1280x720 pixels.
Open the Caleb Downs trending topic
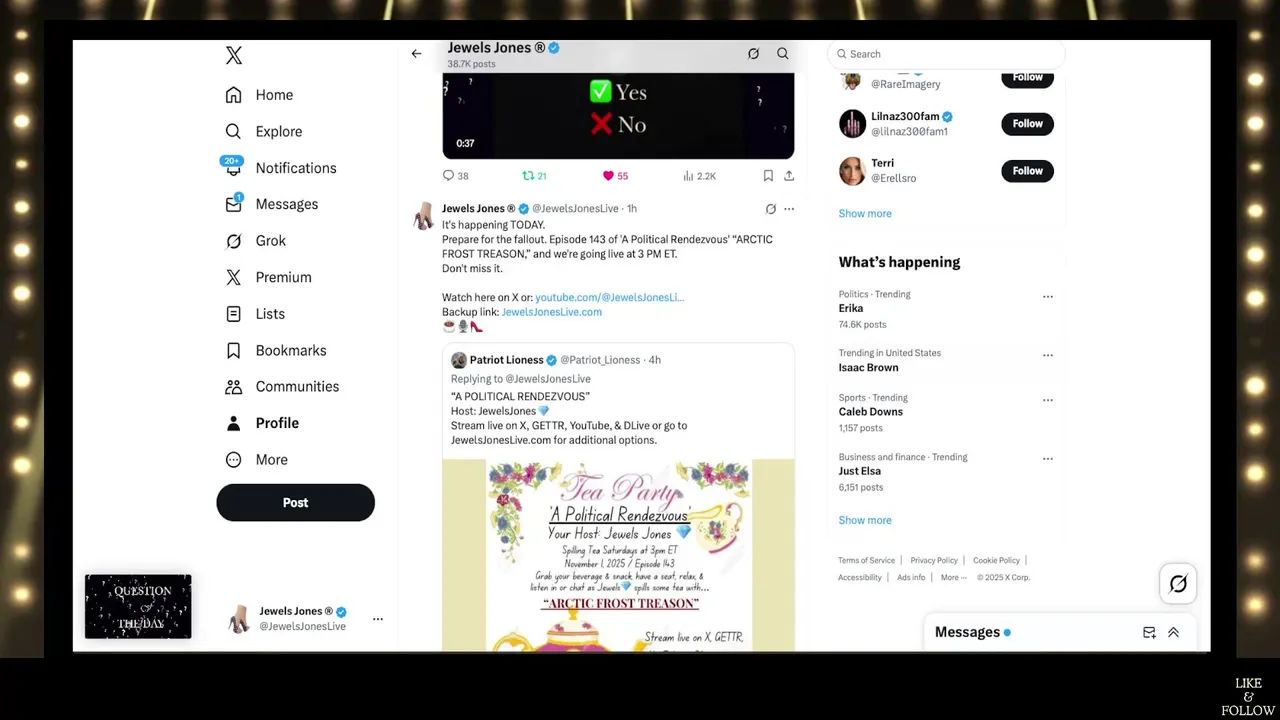[x=870, y=412]
